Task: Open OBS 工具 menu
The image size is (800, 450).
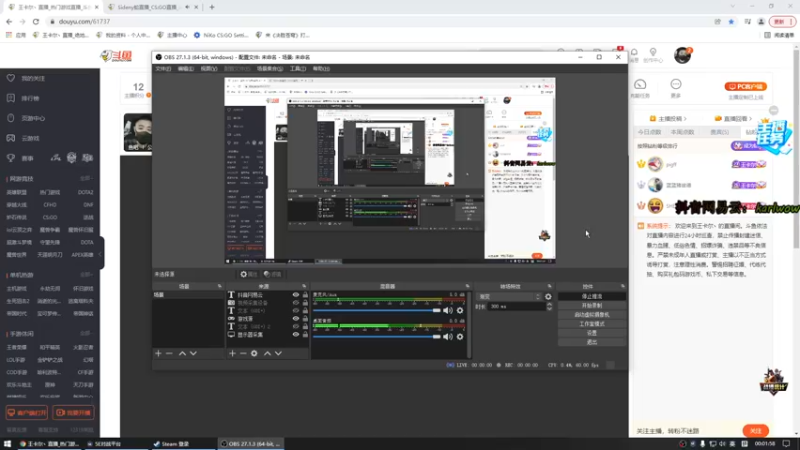Action: (298, 68)
